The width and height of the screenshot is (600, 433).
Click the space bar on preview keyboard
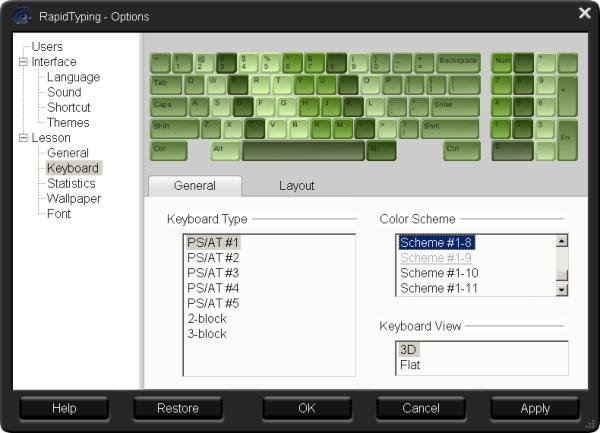[303, 151]
